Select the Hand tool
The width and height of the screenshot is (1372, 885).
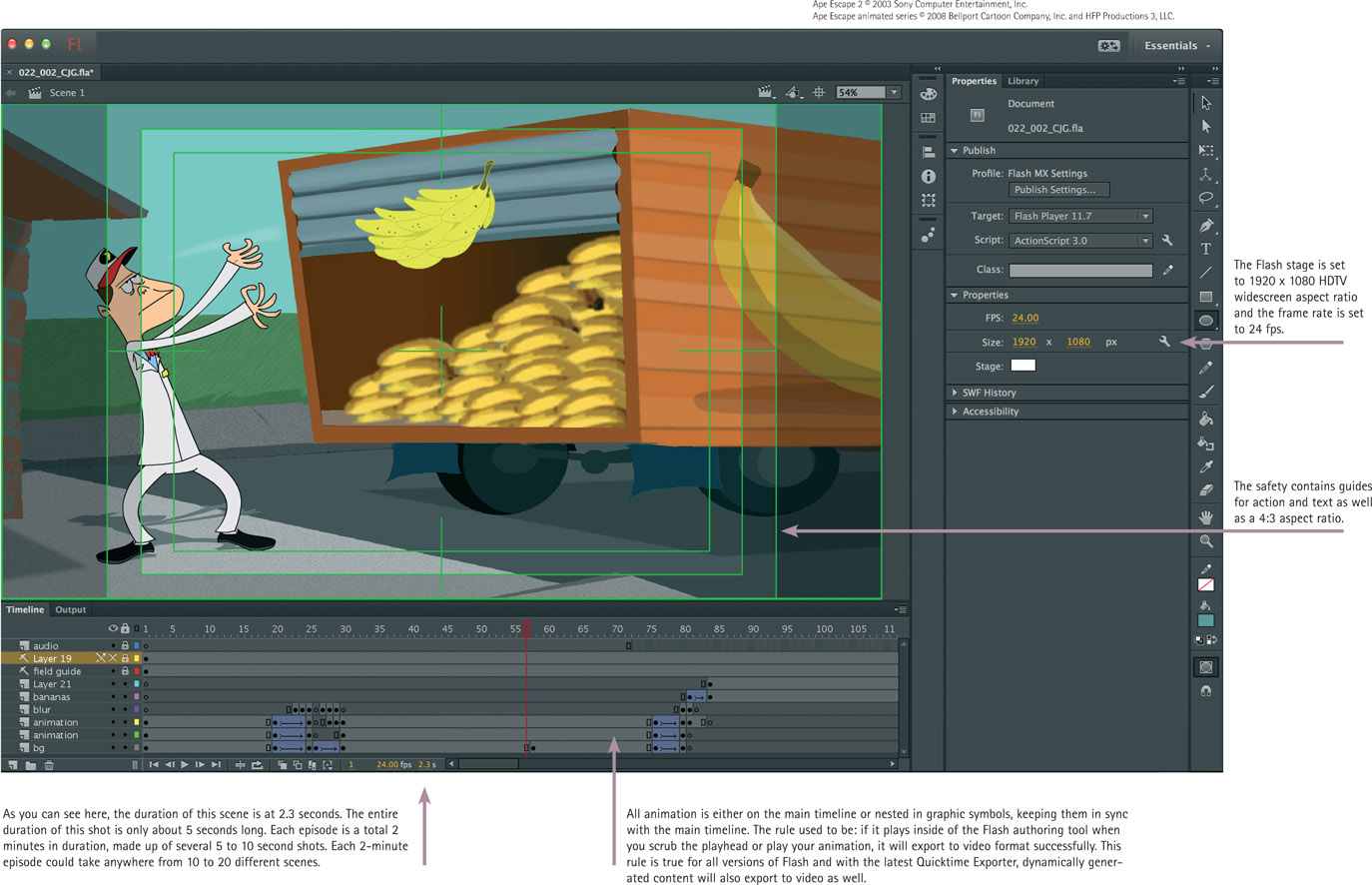point(1206,516)
